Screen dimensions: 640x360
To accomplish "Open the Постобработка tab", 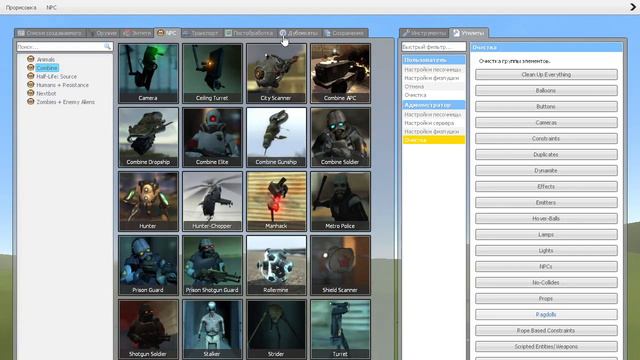I will [250, 33].
